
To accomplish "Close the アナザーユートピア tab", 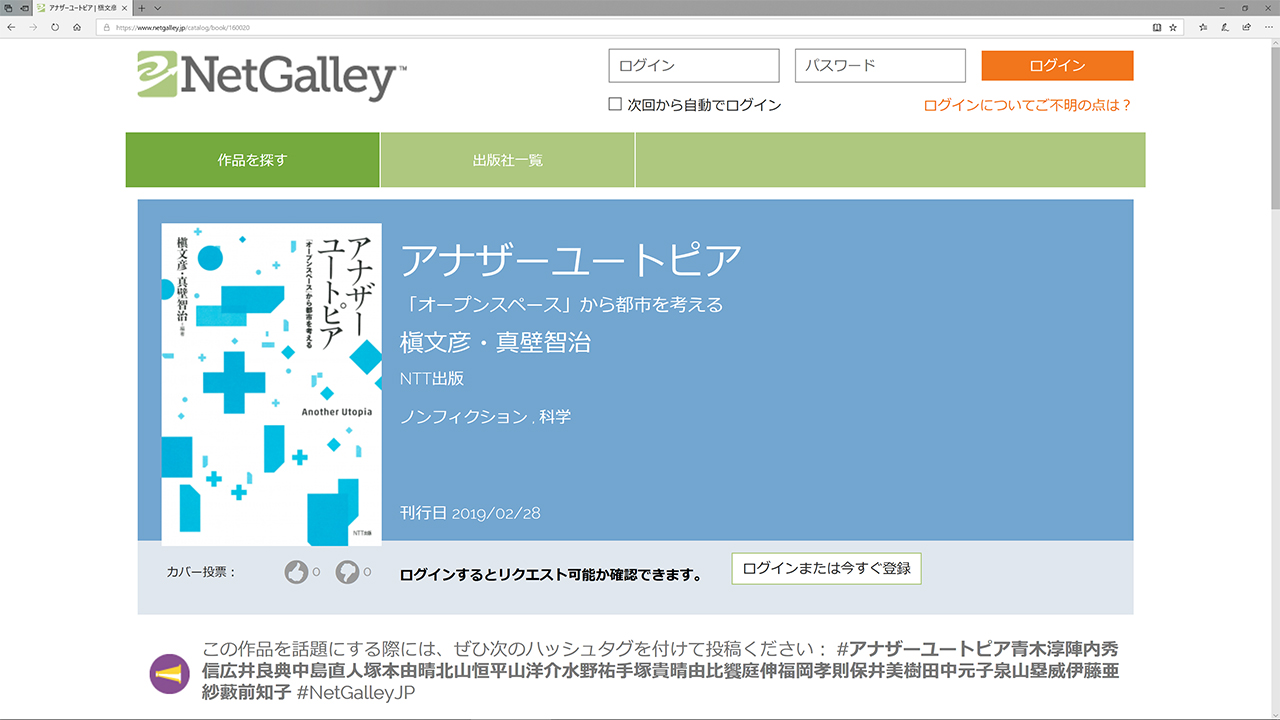I will pyautogui.click(x=125, y=7).
